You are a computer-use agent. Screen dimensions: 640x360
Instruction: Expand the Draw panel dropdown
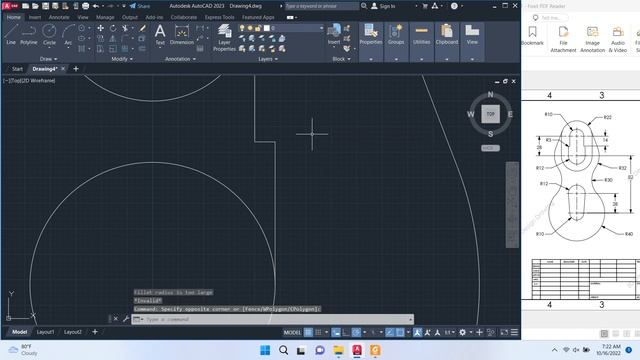pos(48,59)
